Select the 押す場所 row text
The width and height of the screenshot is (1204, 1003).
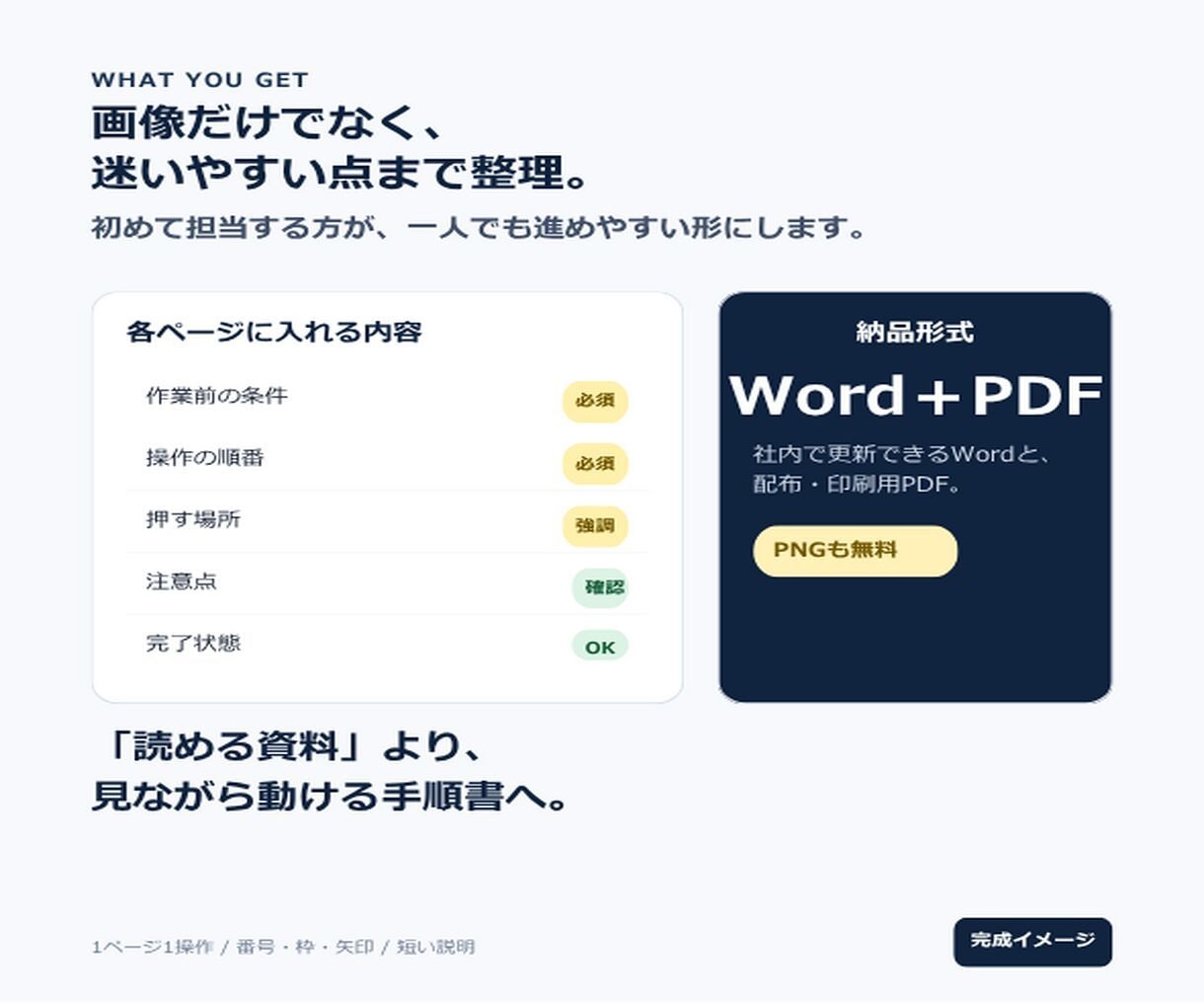click(193, 519)
